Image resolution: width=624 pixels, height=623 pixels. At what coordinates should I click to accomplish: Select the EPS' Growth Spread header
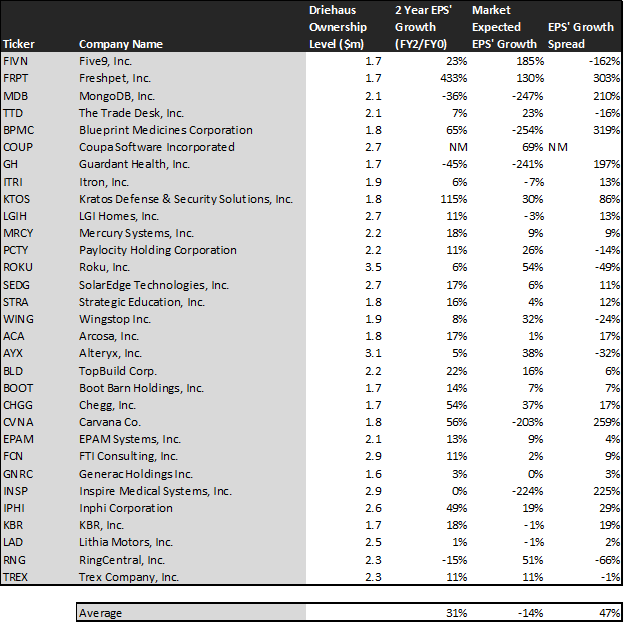click(581, 35)
